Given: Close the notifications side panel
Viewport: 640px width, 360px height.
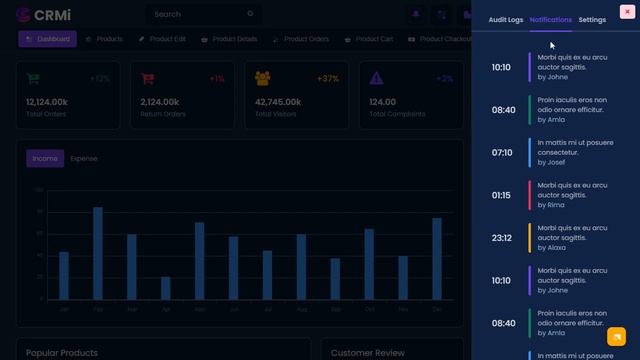Looking at the screenshot, I should point(627,12).
